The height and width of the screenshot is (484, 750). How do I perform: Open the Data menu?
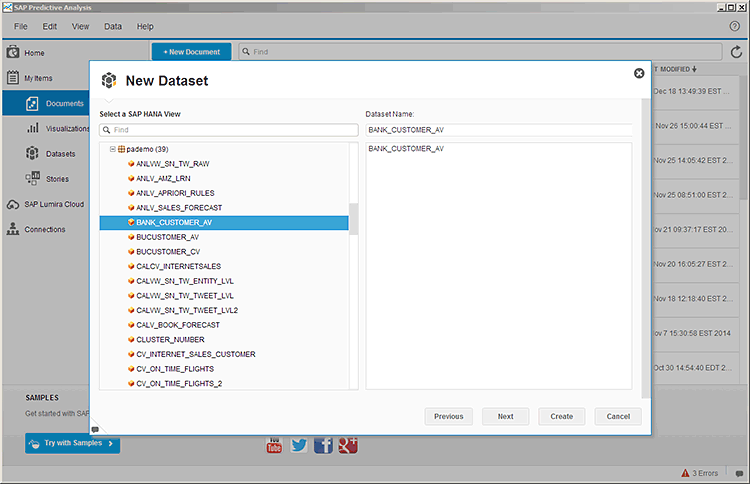coord(113,26)
